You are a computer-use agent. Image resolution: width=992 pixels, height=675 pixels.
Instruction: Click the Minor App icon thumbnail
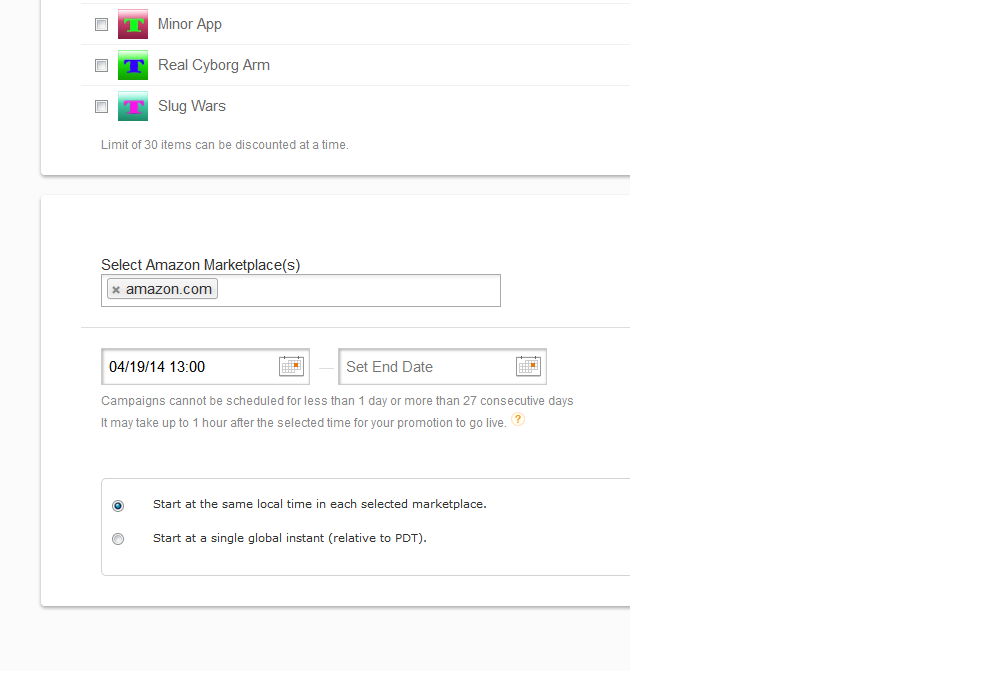click(x=133, y=24)
